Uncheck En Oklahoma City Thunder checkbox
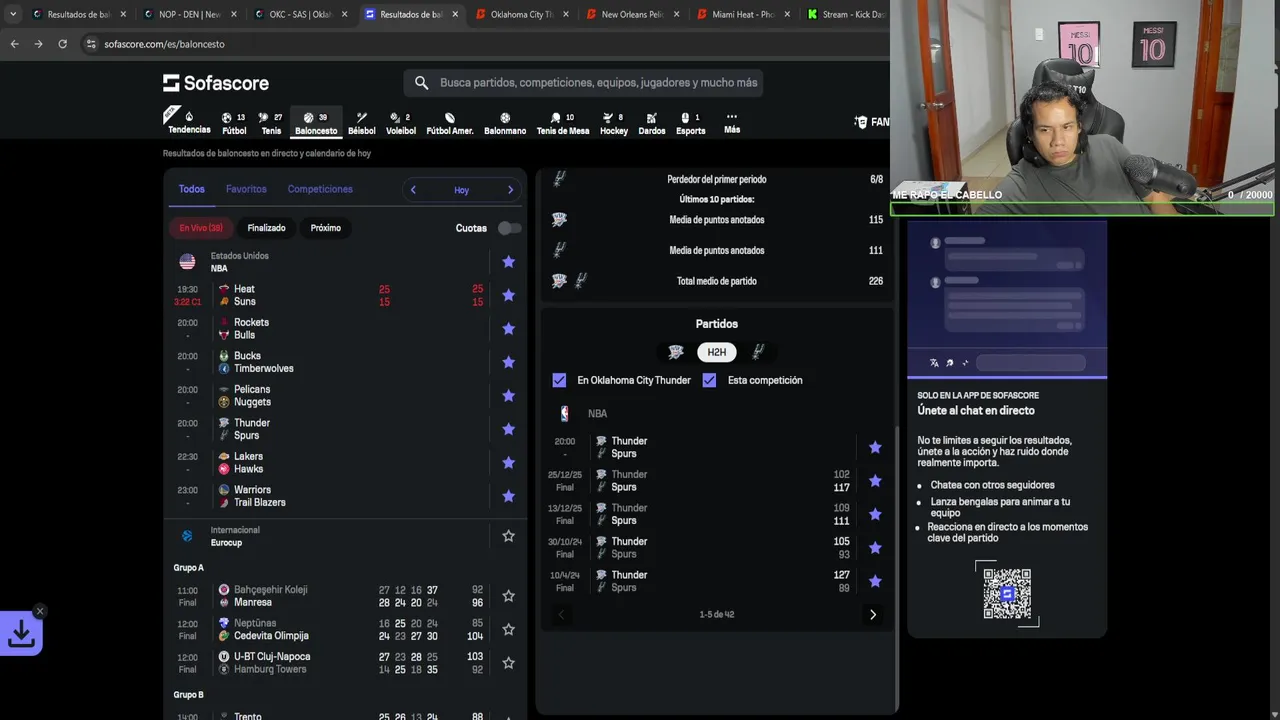Screen dimensions: 1280x720 coord(559,380)
